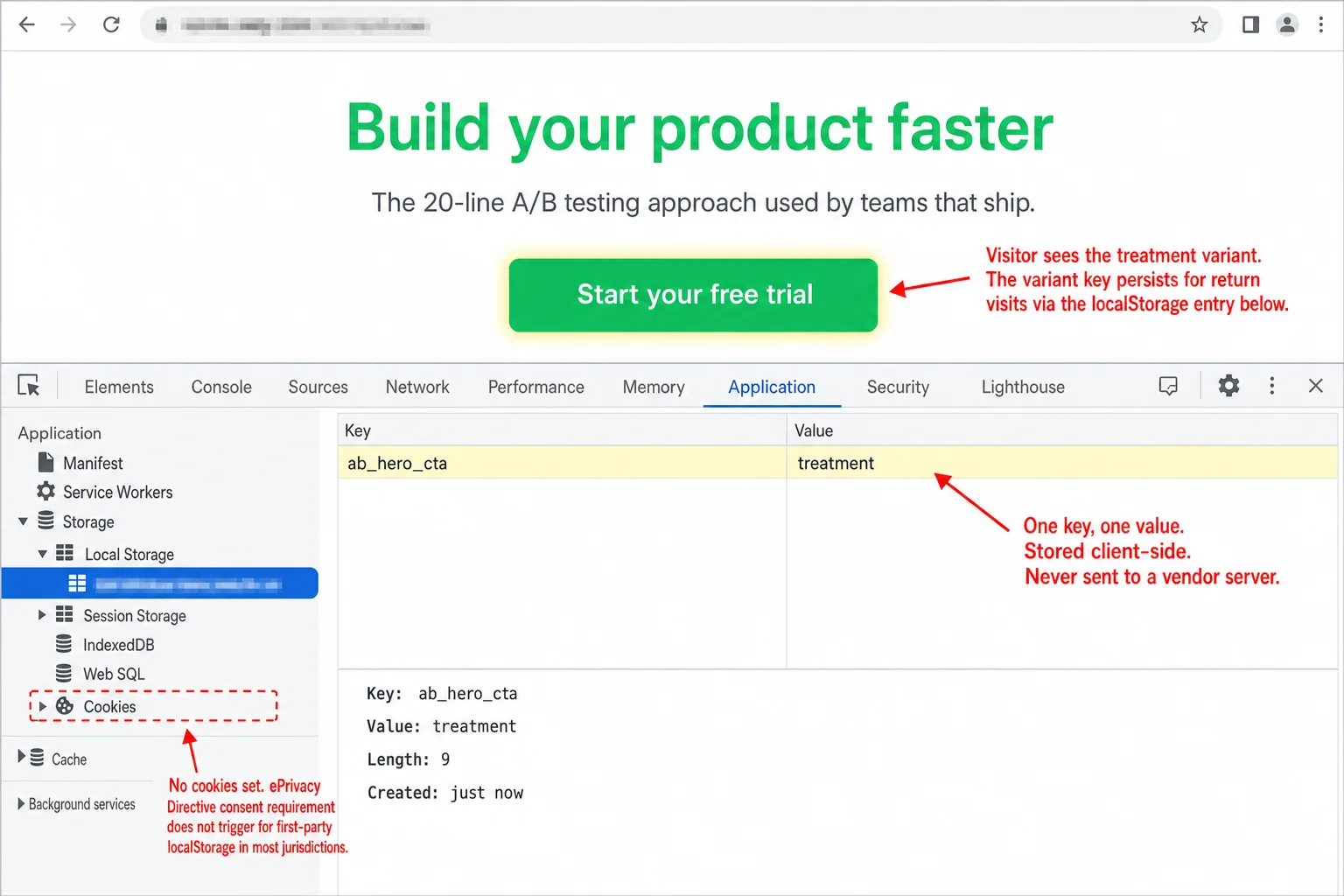The image size is (1344, 896).
Task: Click the grid icon of the selected origin
Action: (x=77, y=583)
